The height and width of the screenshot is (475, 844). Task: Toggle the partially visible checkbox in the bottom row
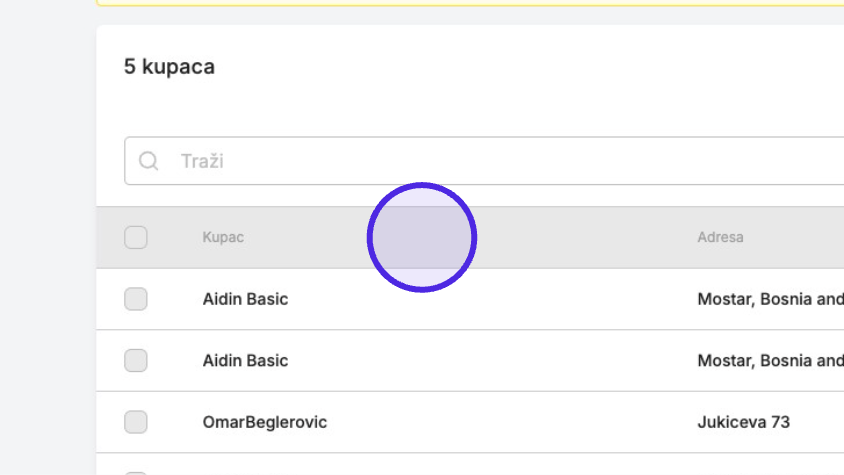pyautogui.click(x=136, y=473)
